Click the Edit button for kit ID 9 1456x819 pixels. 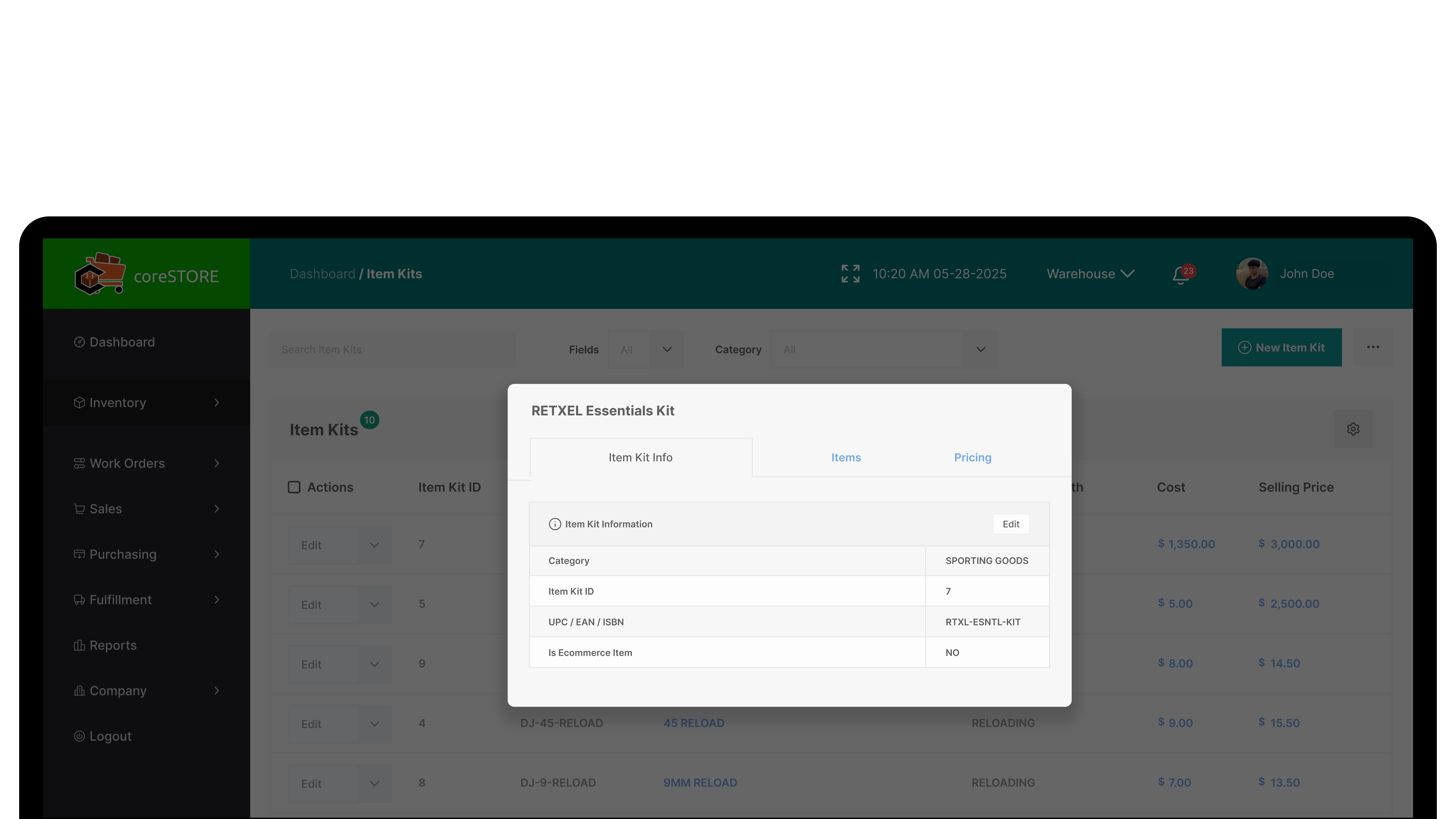pyautogui.click(x=323, y=664)
